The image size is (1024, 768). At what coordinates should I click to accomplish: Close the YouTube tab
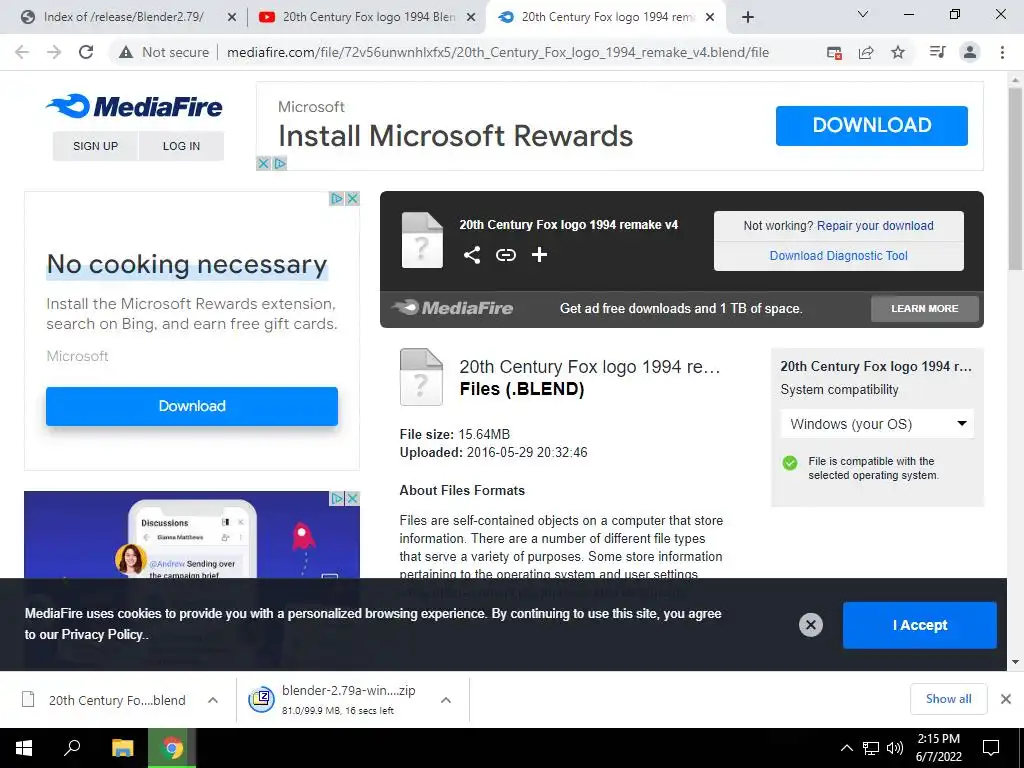pos(471,18)
